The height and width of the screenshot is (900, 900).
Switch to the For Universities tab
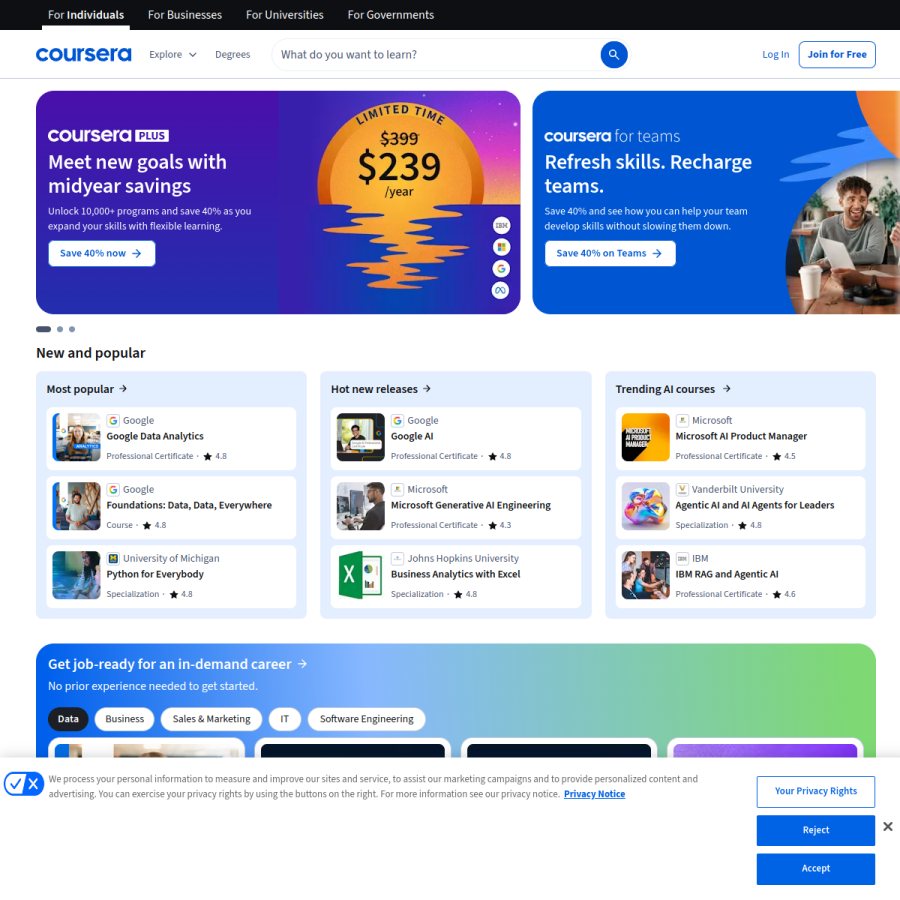[285, 15]
